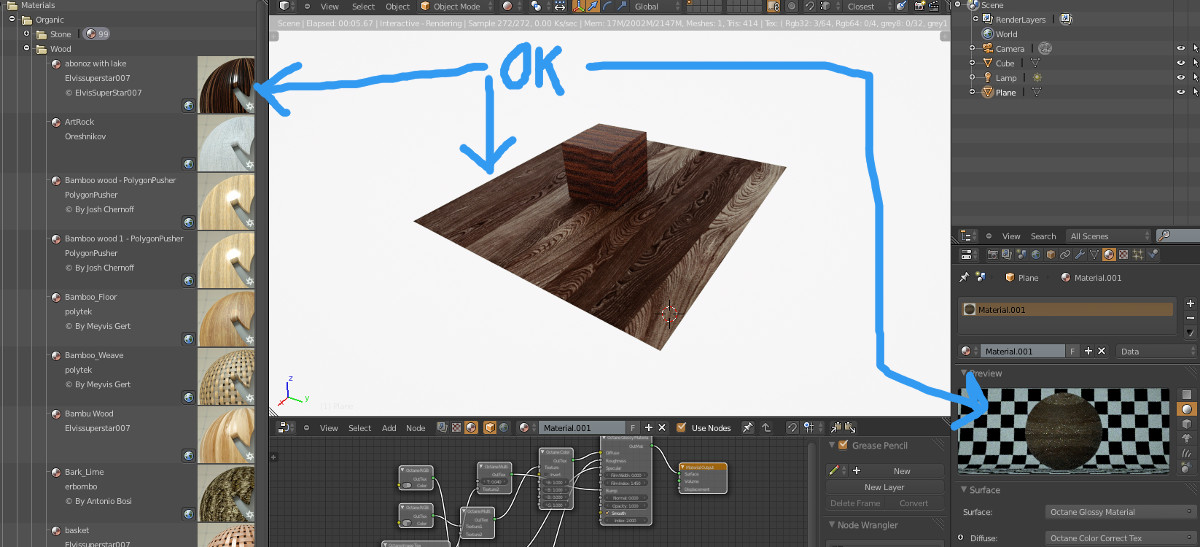Open the Select menu in 3D viewport header

363,6
